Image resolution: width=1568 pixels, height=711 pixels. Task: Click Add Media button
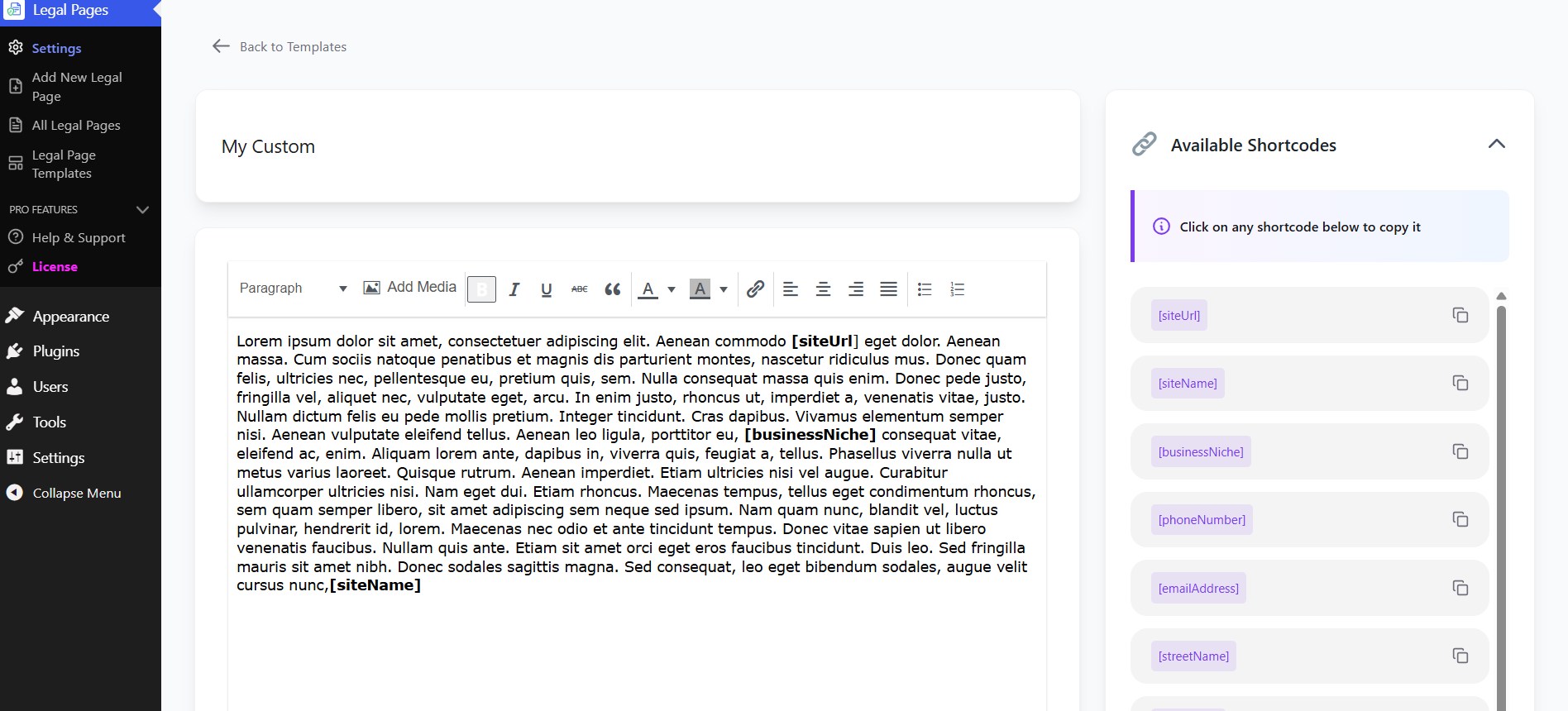point(410,287)
